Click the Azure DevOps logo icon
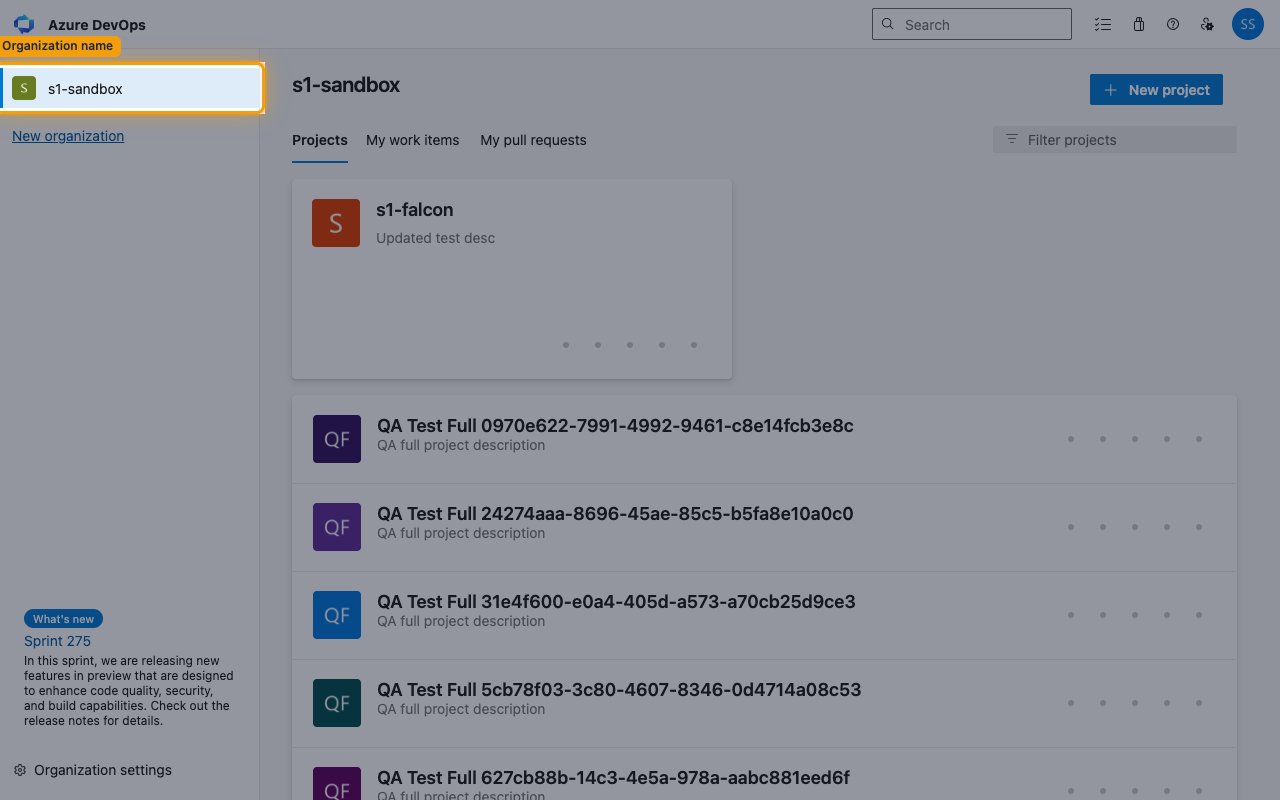The width and height of the screenshot is (1280, 800). pos(24,24)
